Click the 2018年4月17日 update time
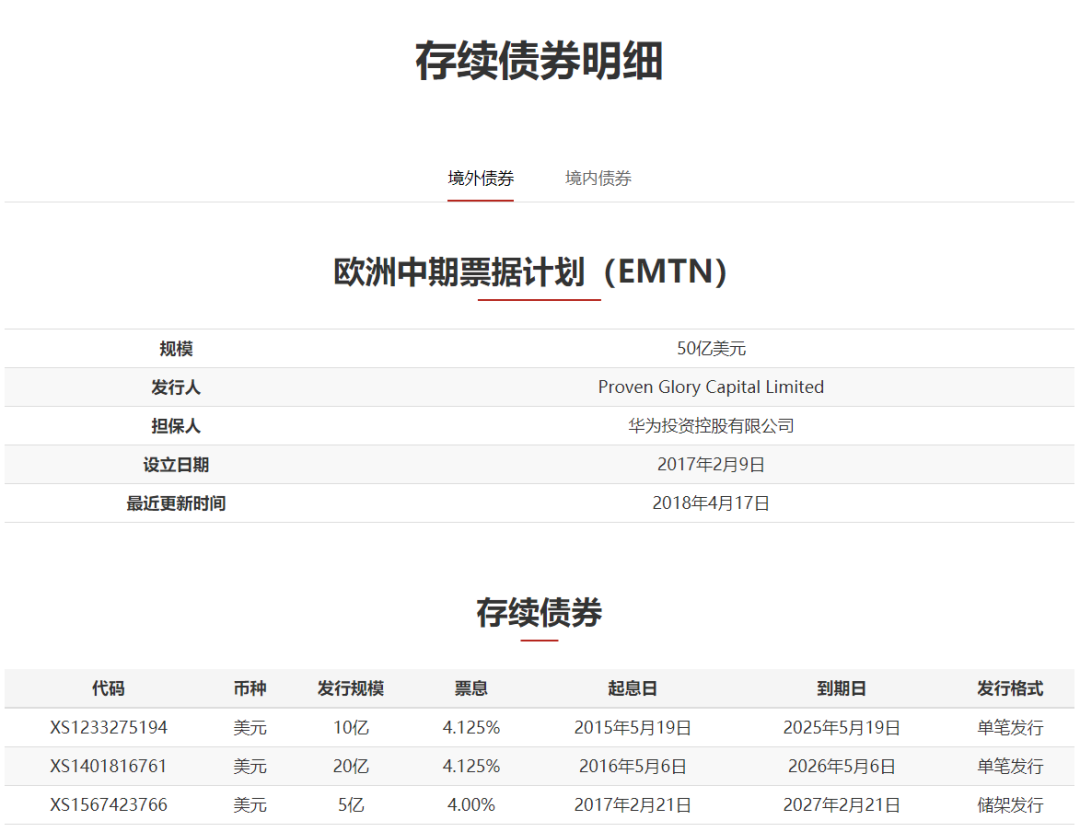 [711, 503]
